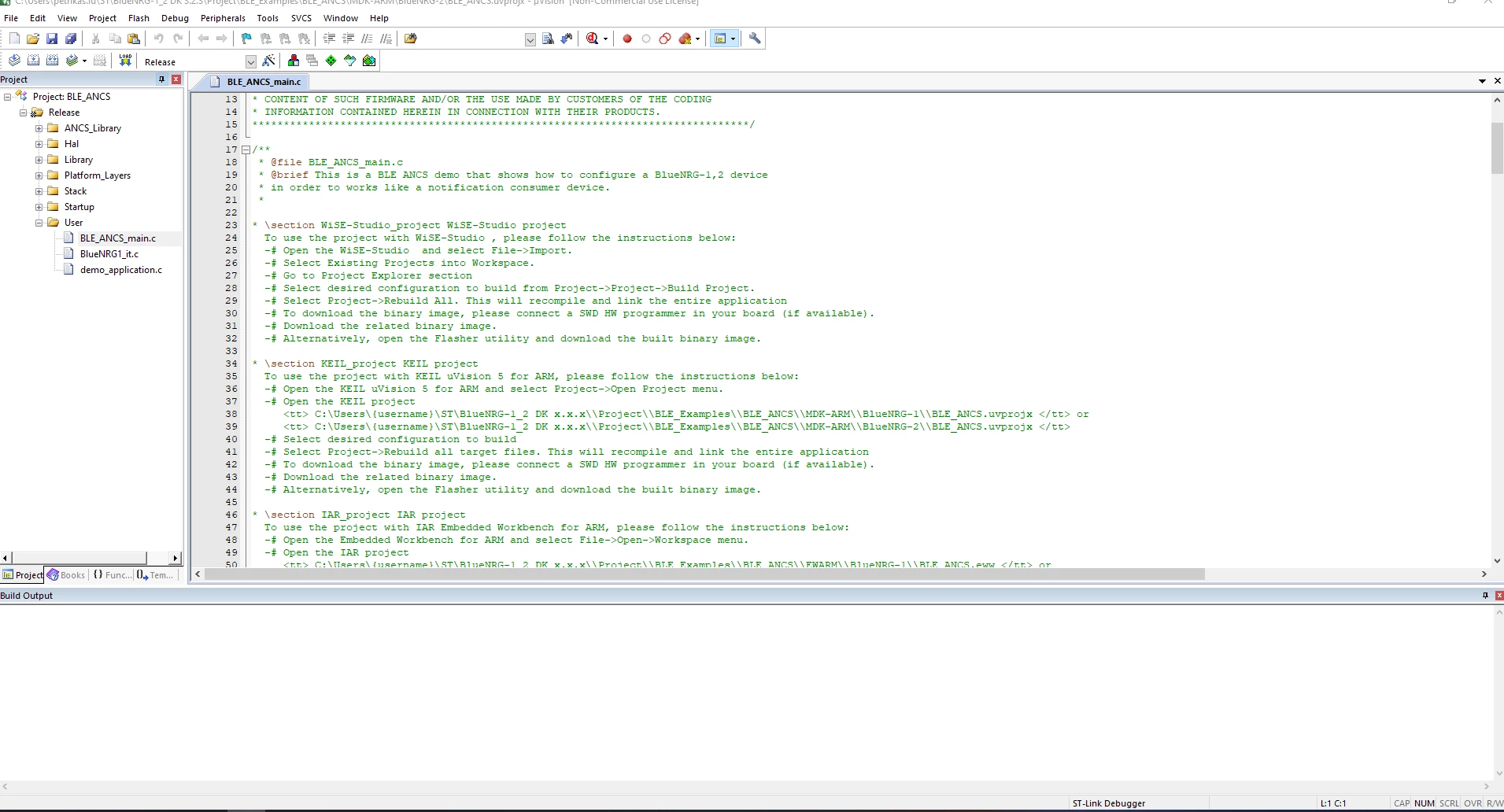This screenshot has width=1504, height=812.
Task: Navigate backward arrow icon
Action: coord(203,39)
